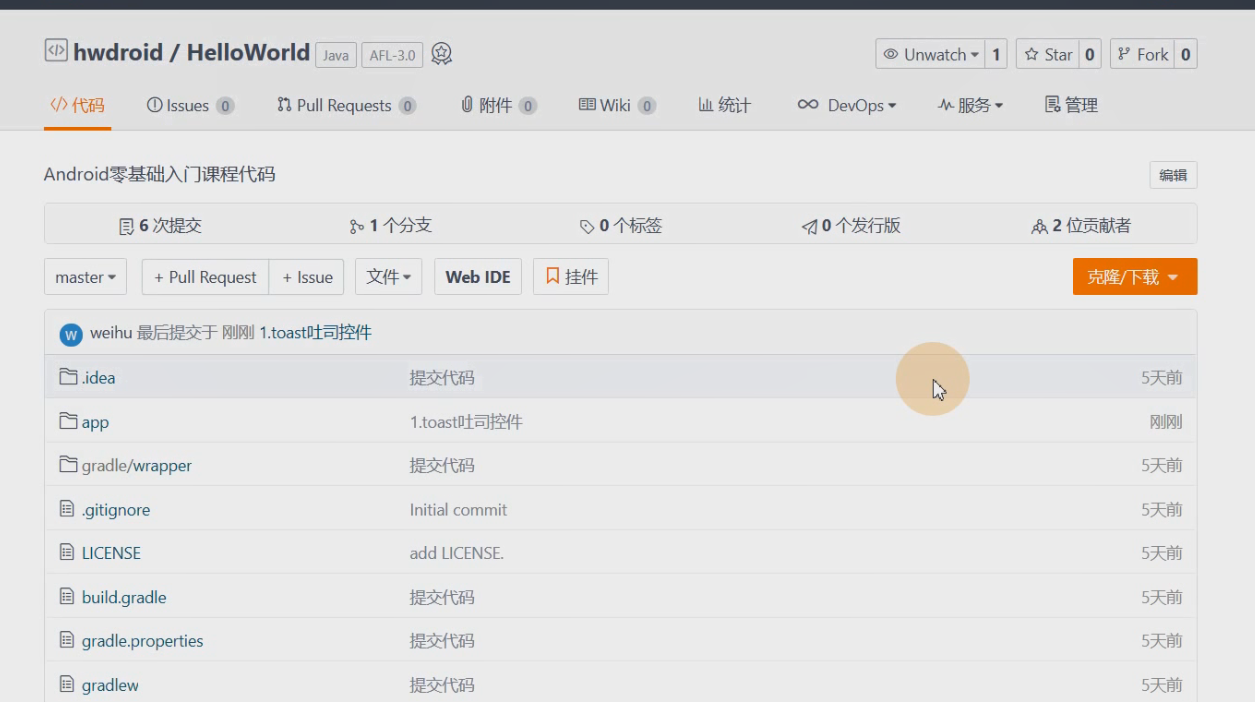The height and width of the screenshot is (702, 1255).
Task: Open the 服务 services dropdown menu
Action: point(970,105)
